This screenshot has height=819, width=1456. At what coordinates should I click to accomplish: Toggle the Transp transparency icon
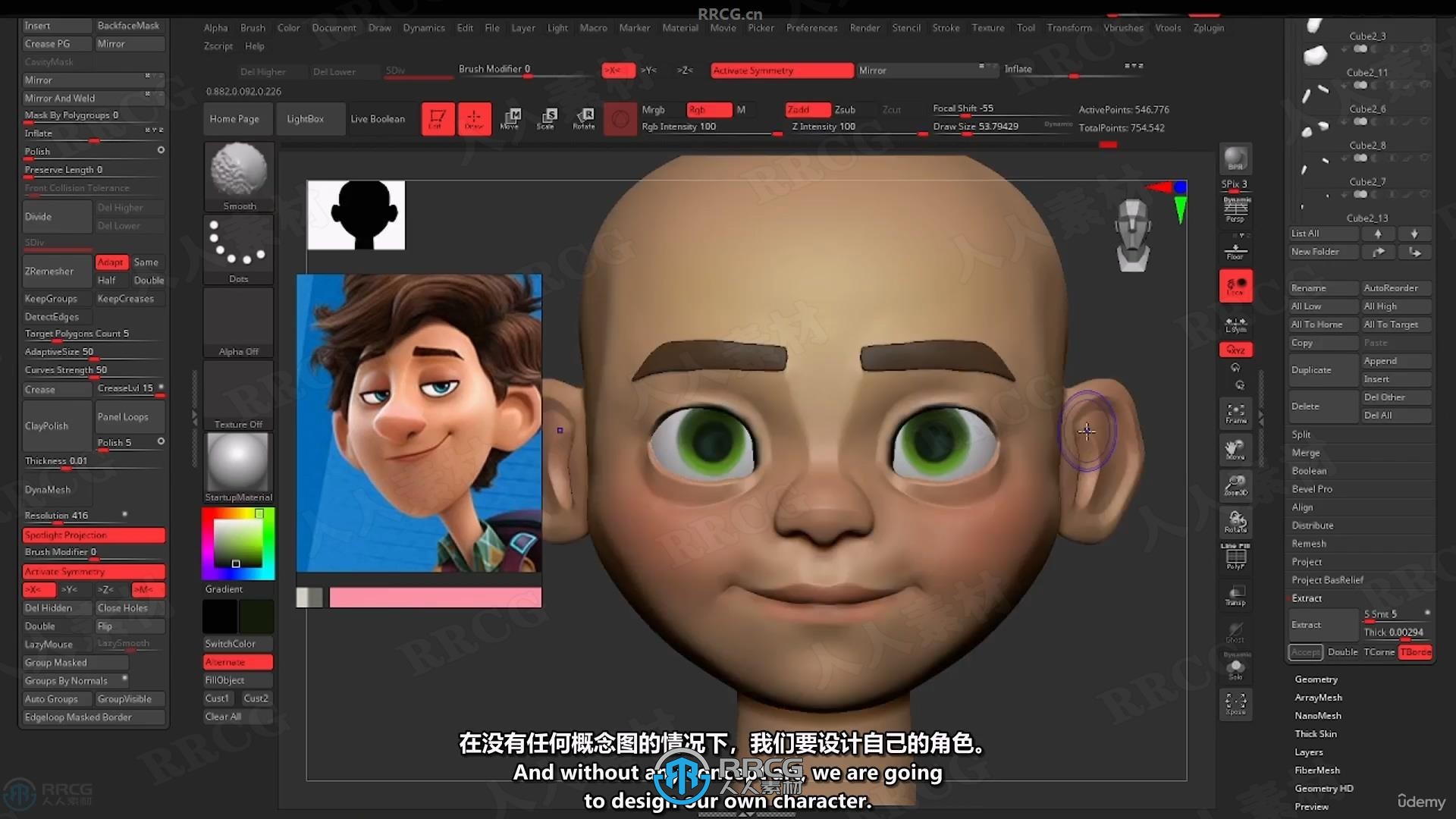(x=1235, y=595)
